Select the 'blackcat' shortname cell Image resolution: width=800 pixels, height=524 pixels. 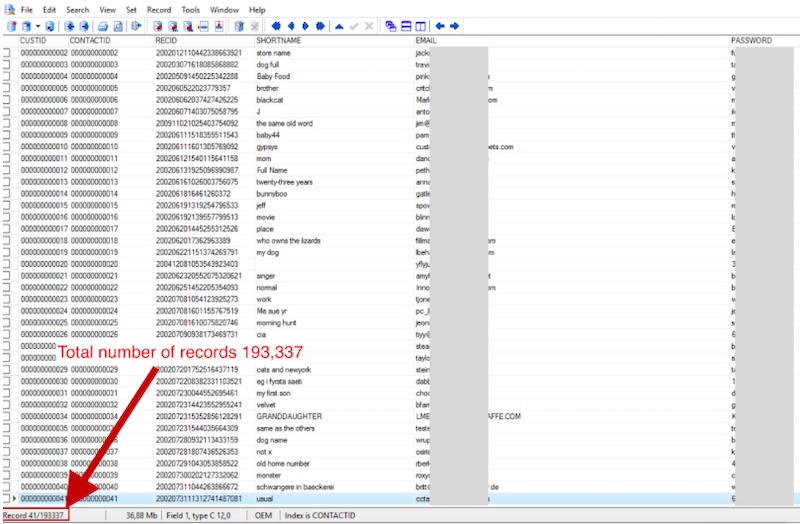pyautogui.click(x=334, y=99)
